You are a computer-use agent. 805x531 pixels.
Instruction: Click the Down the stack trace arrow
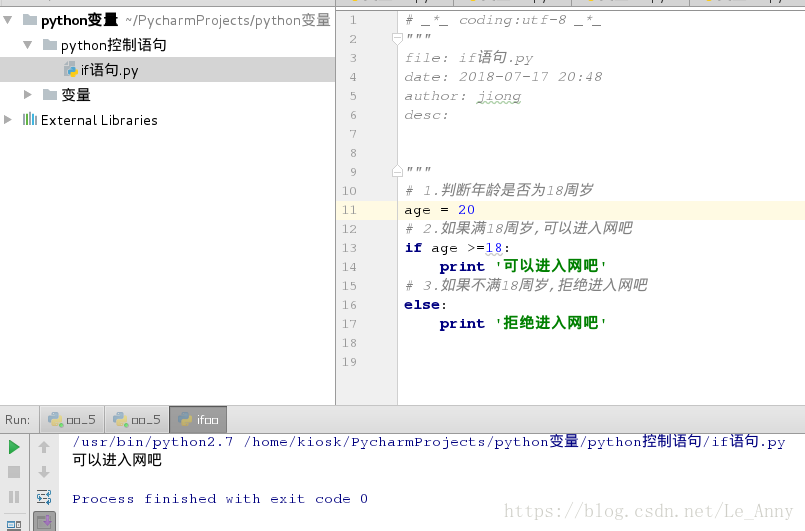point(44,472)
